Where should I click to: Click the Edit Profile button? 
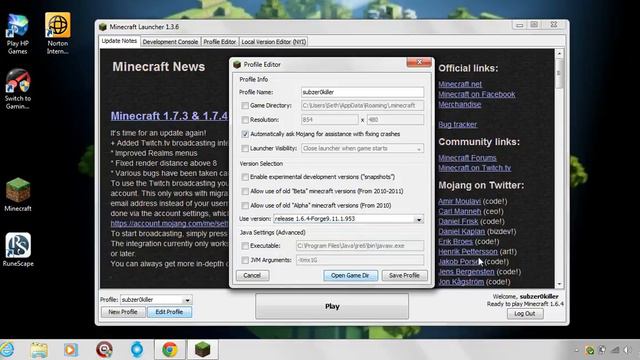[x=169, y=312]
